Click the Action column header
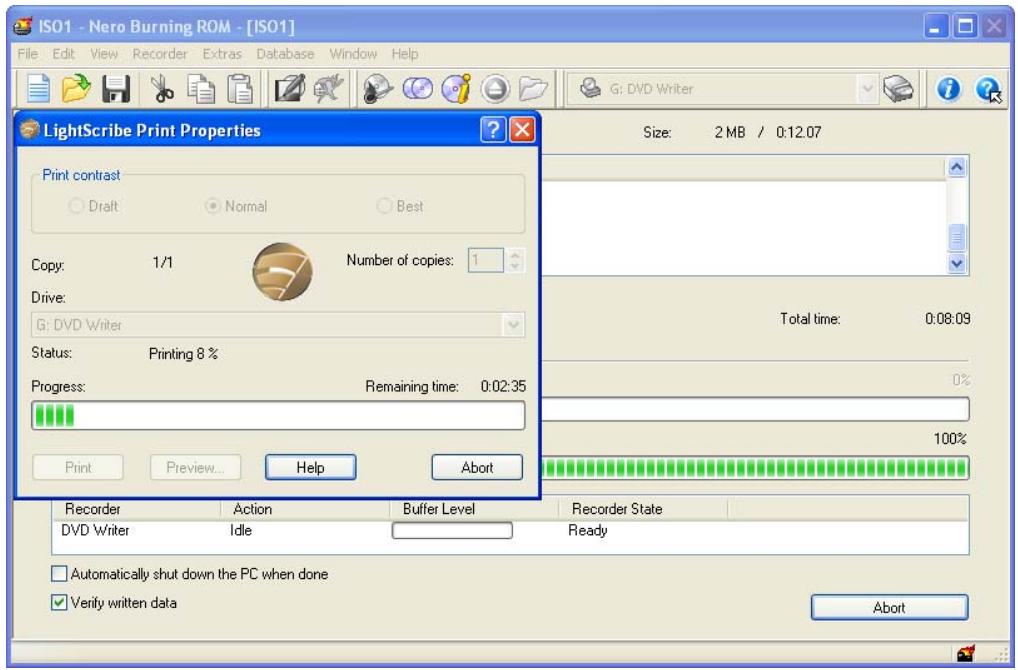Screen dimensions: 1018x670 [x=305, y=509]
